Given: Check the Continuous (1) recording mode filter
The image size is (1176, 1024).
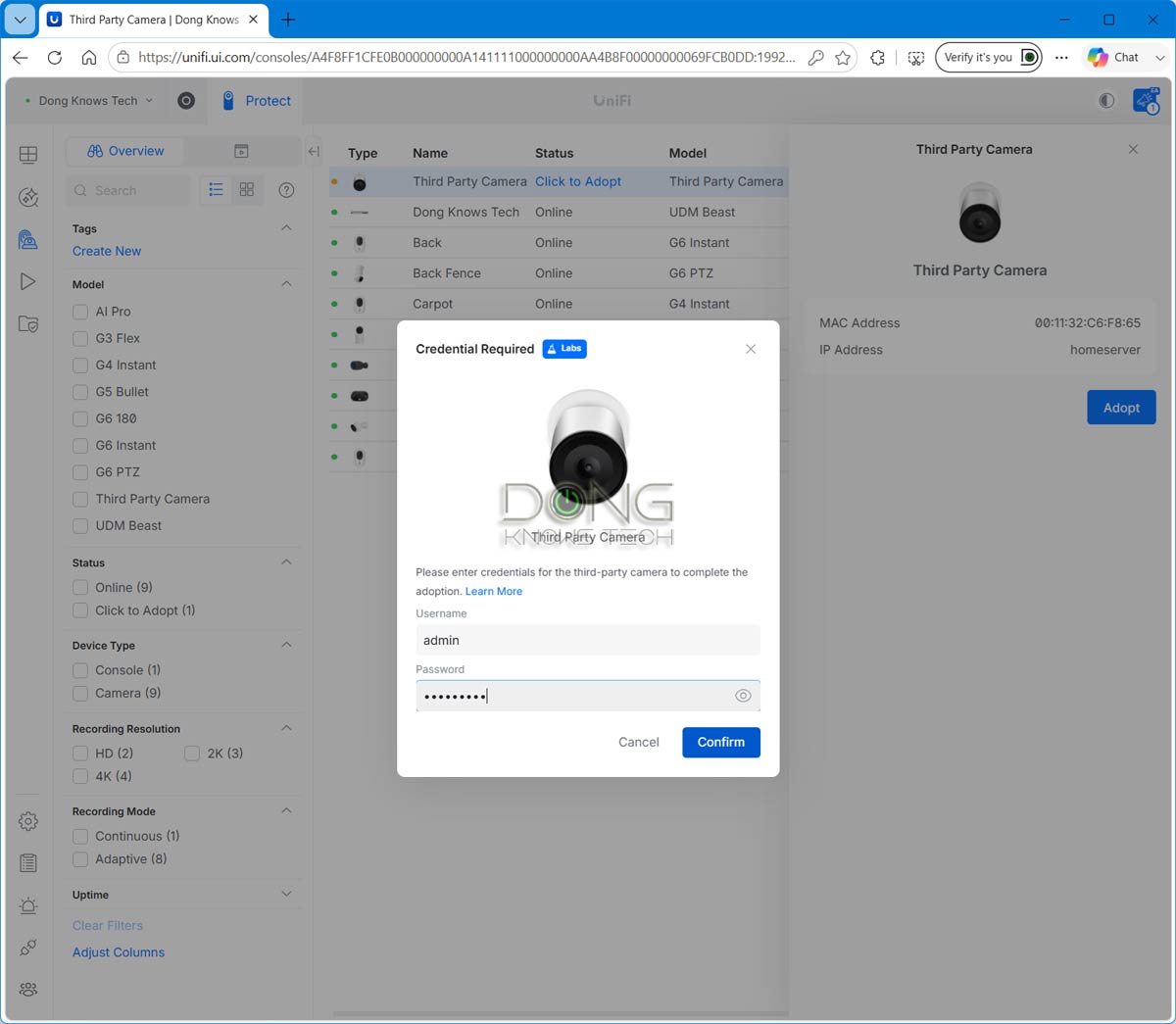Looking at the screenshot, I should 80,836.
